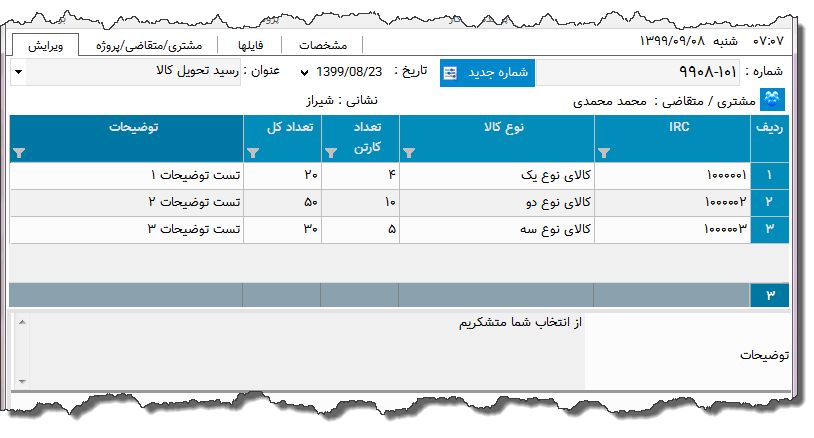814x438 pixels.
Task: Click IRC cell ۱۰۰۰۰۰۱
Action: click(672, 176)
